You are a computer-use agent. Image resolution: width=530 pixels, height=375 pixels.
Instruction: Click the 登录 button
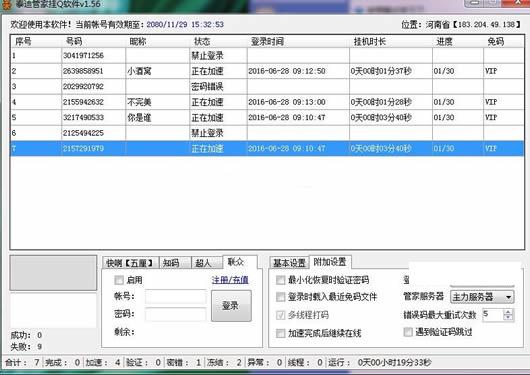[x=231, y=306]
